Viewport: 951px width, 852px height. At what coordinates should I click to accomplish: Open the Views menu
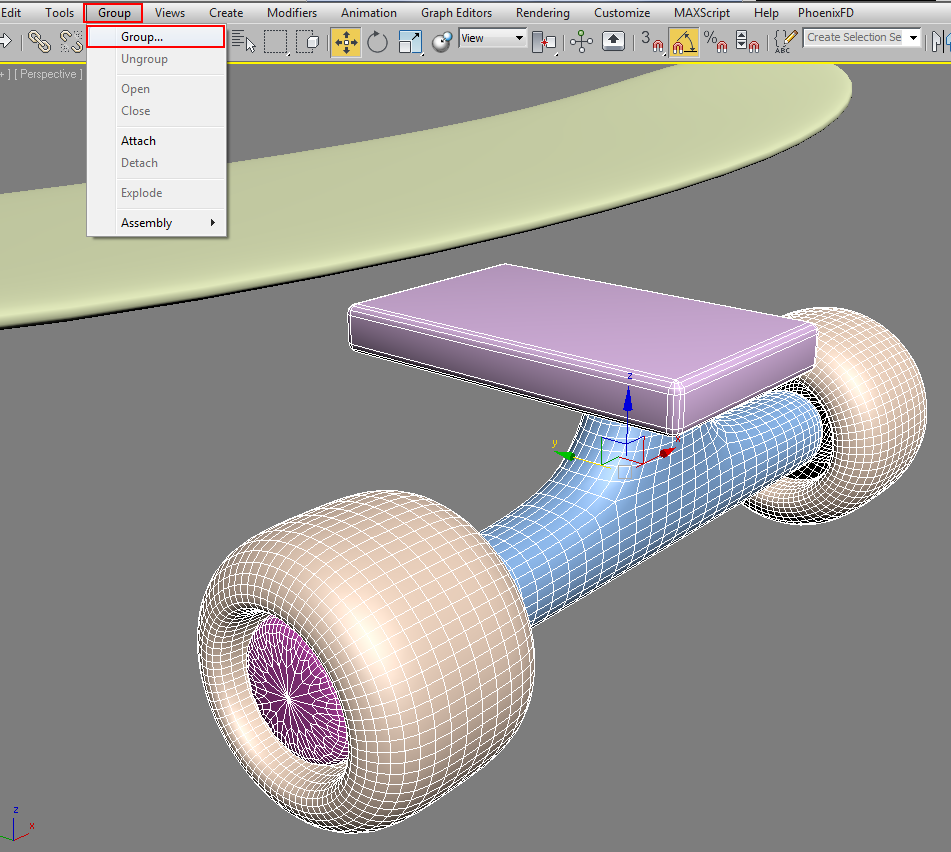170,13
